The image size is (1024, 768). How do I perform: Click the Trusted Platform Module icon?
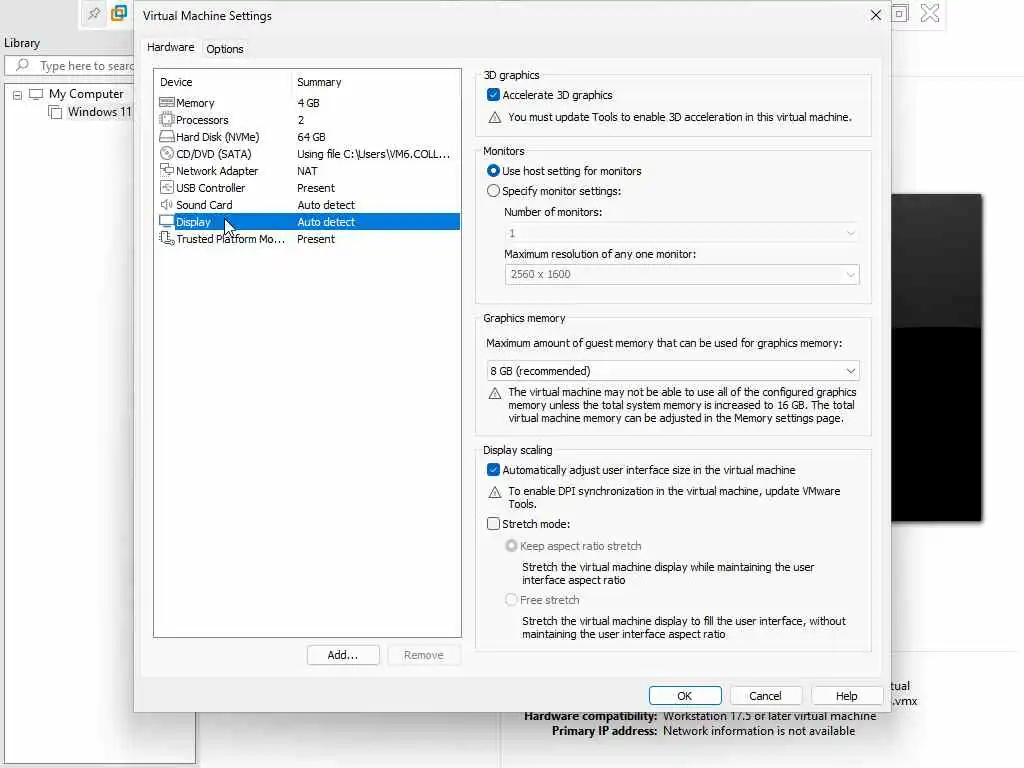pyautogui.click(x=167, y=239)
